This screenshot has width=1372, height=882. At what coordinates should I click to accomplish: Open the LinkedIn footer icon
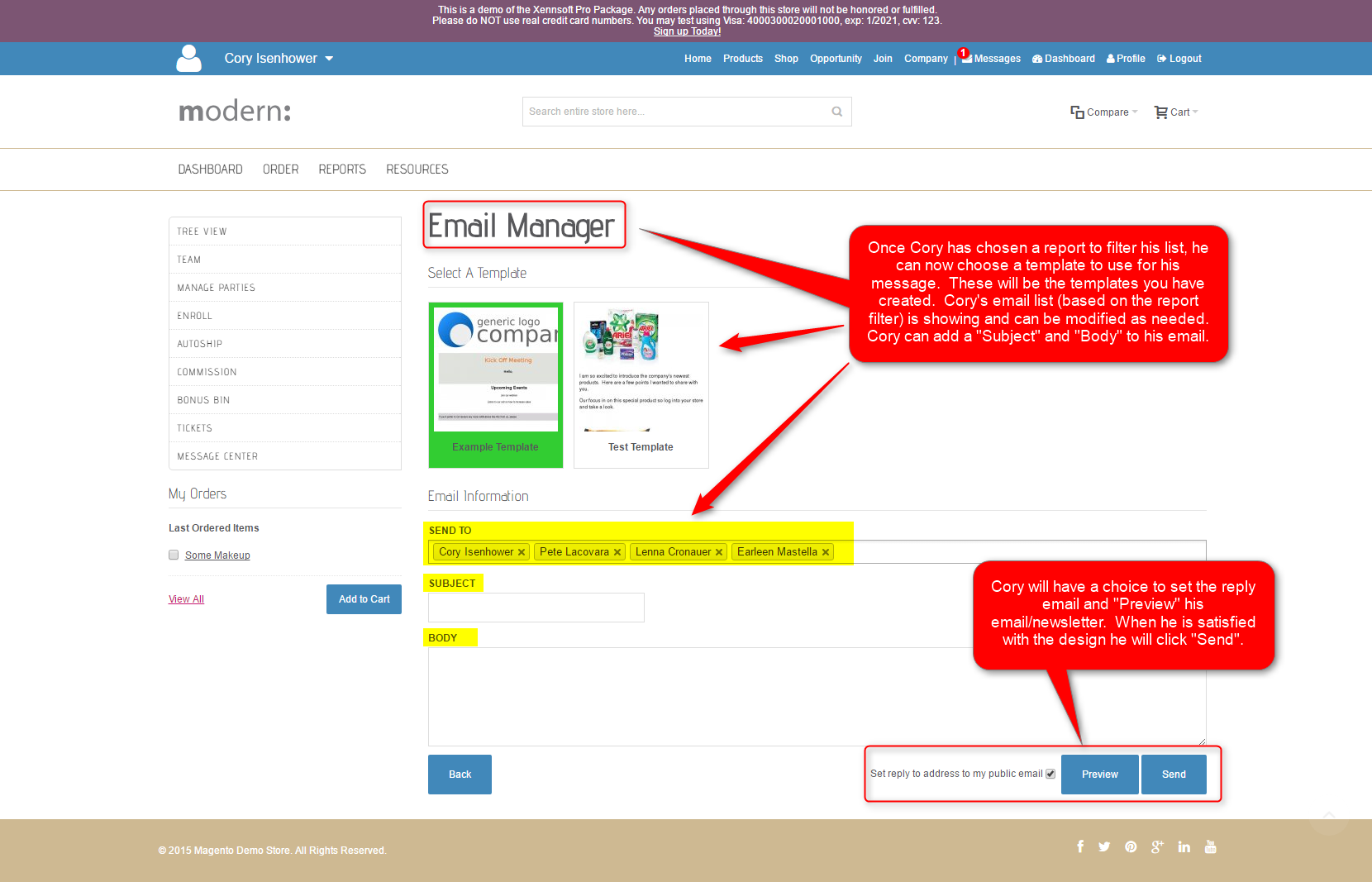tap(1184, 846)
